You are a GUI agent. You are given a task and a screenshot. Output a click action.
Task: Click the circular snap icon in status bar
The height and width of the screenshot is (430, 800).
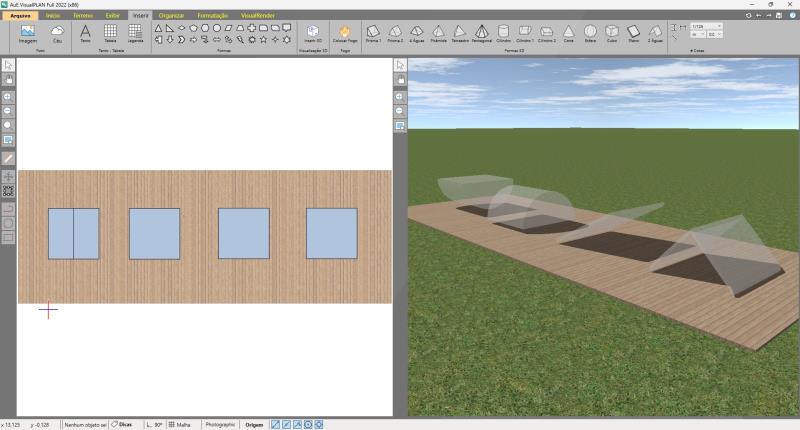pyautogui.click(x=308, y=424)
